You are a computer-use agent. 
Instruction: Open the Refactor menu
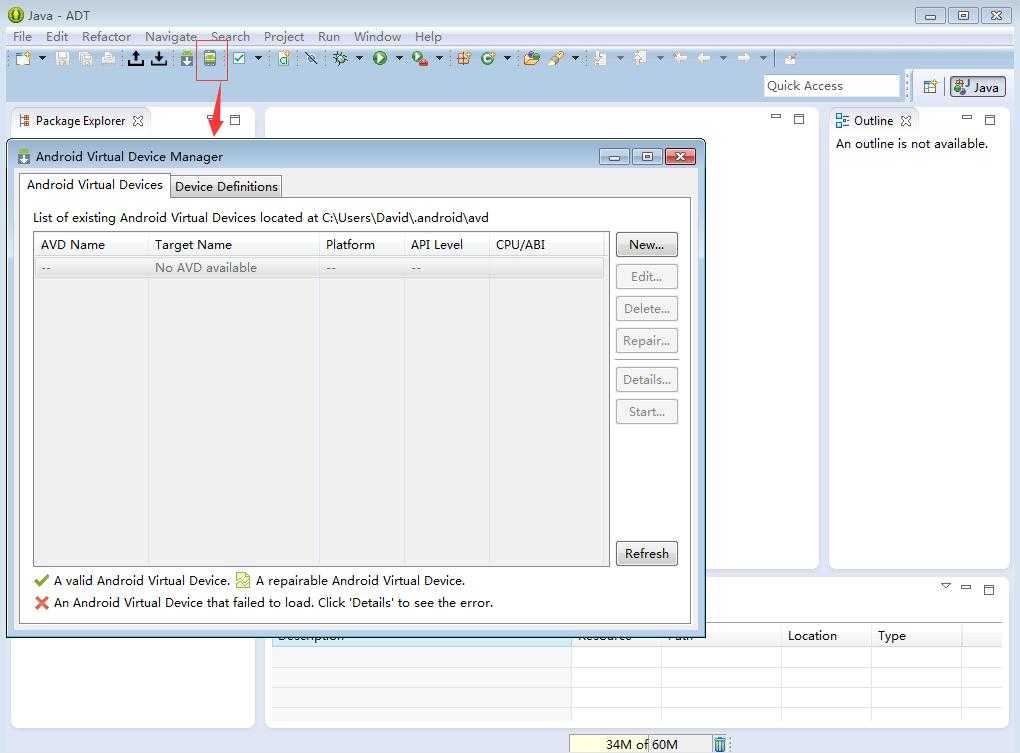coord(106,36)
